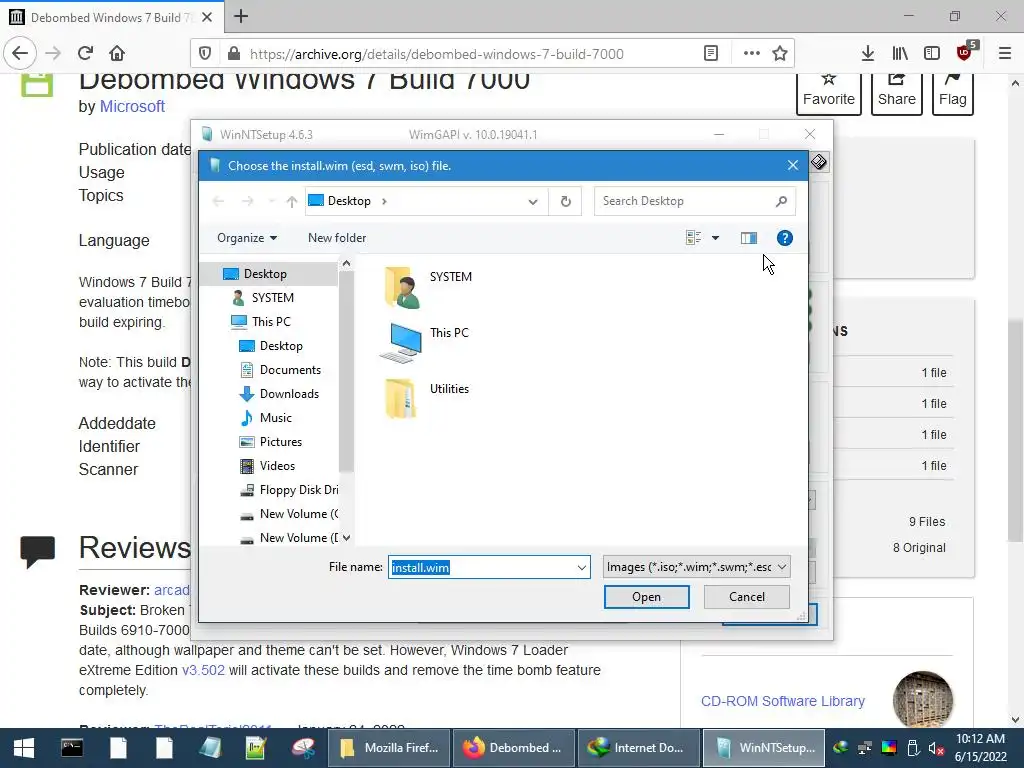1024x768 pixels.
Task: Open the Organize menu
Action: [247, 238]
